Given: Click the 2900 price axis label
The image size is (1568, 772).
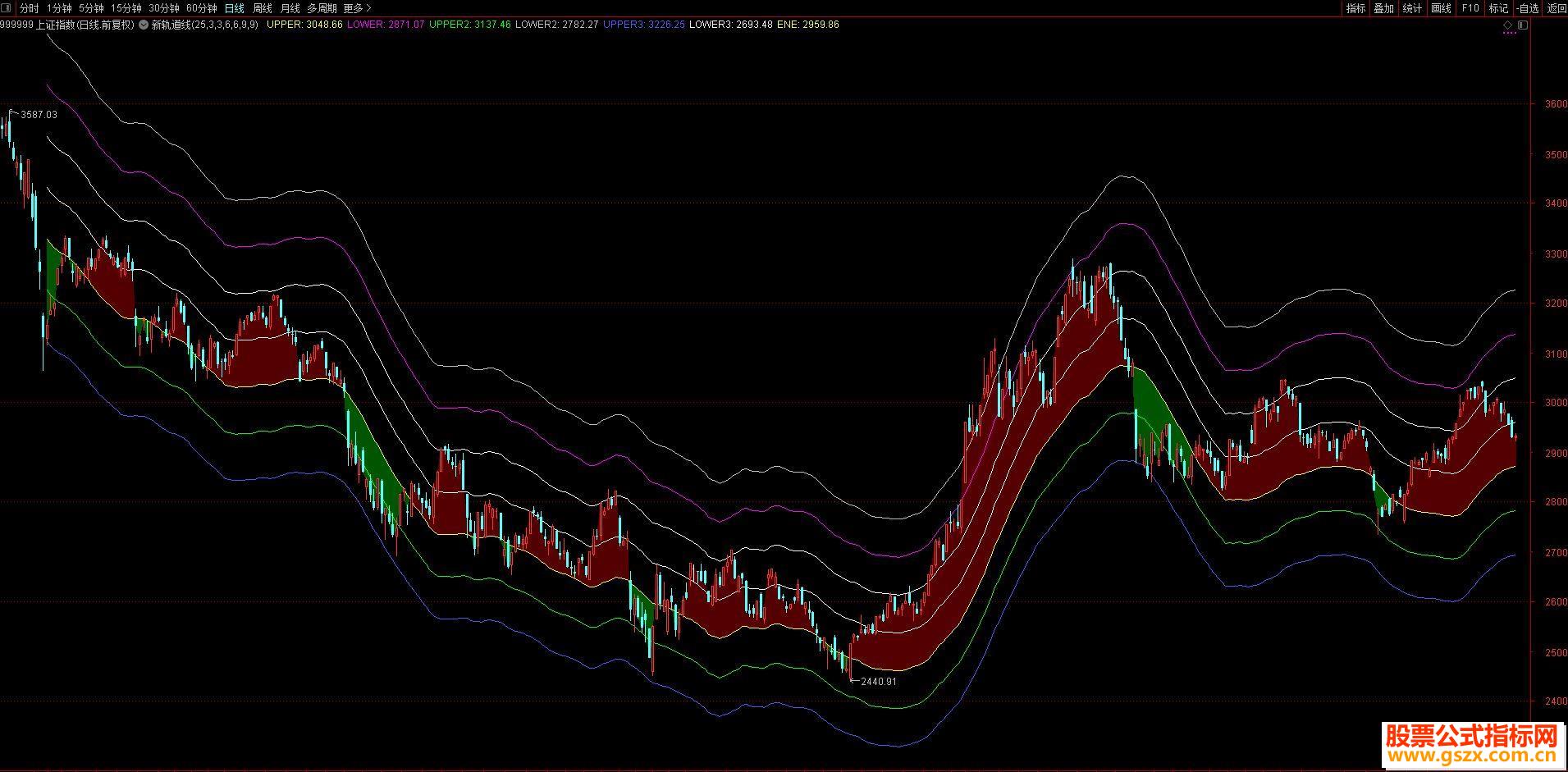Looking at the screenshot, I should point(1557,453).
